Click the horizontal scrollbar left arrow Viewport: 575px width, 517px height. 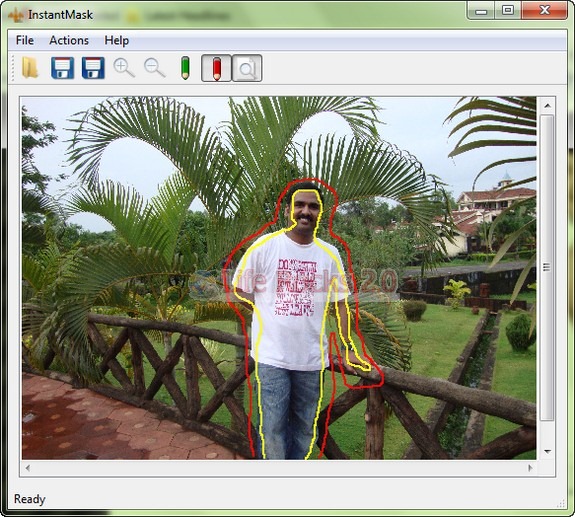click(28, 468)
